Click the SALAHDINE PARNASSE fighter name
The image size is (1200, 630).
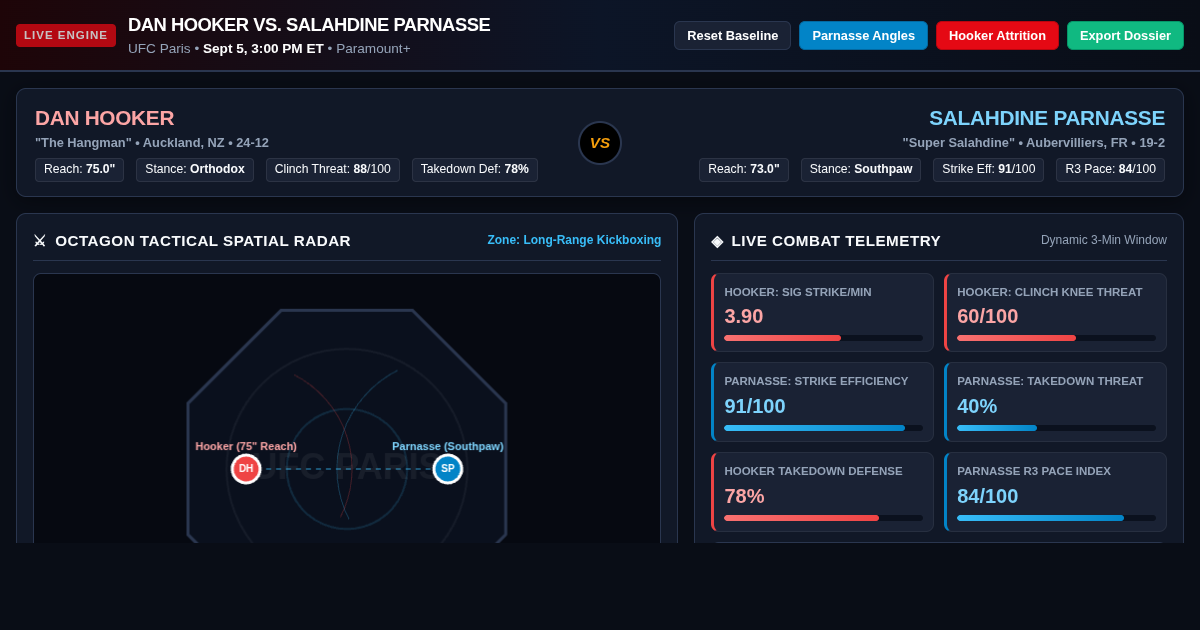pos(1047,118)
